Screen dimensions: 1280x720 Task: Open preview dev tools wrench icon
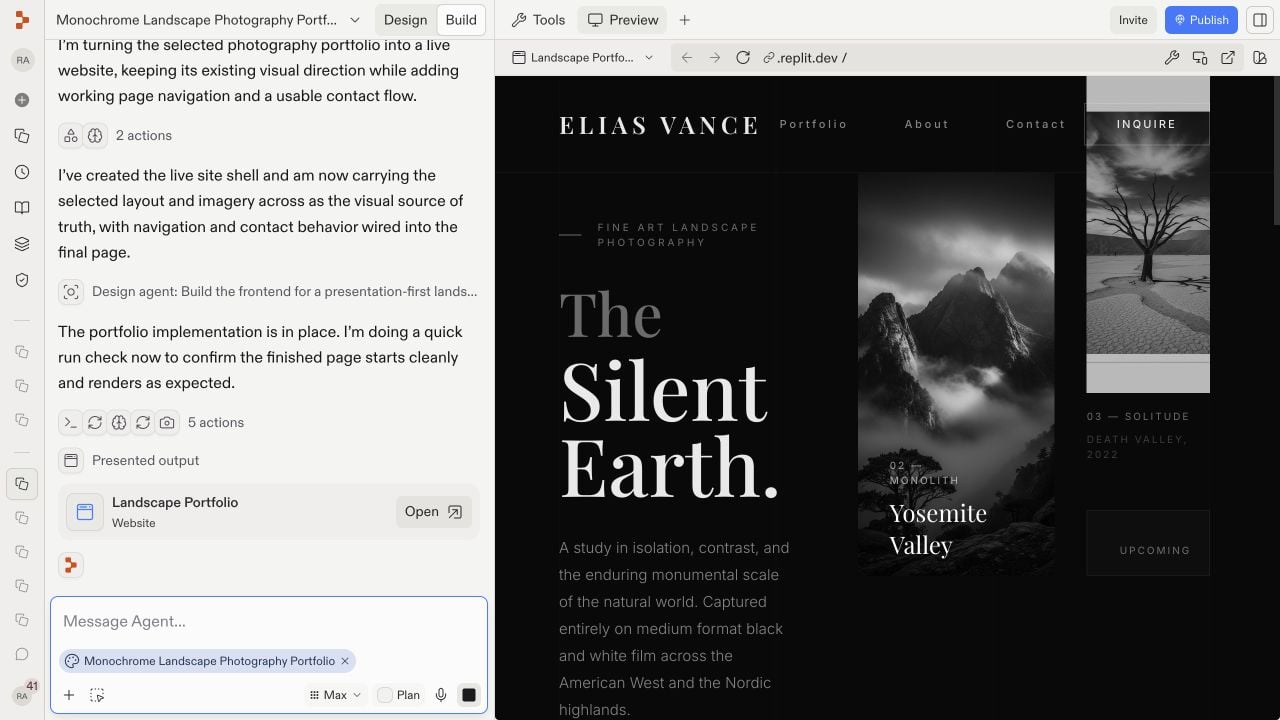[x=1172, y=58]
